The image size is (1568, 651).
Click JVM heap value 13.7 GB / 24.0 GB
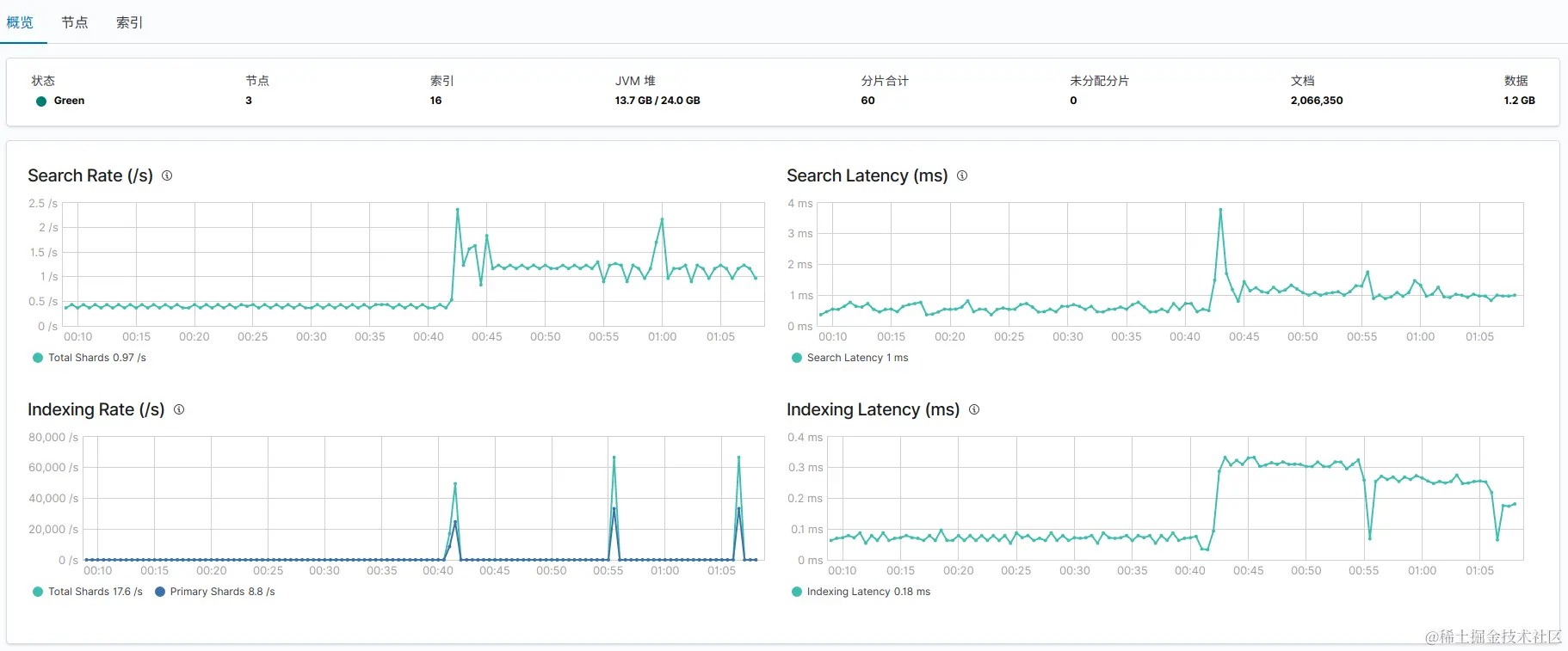point(657,101)
